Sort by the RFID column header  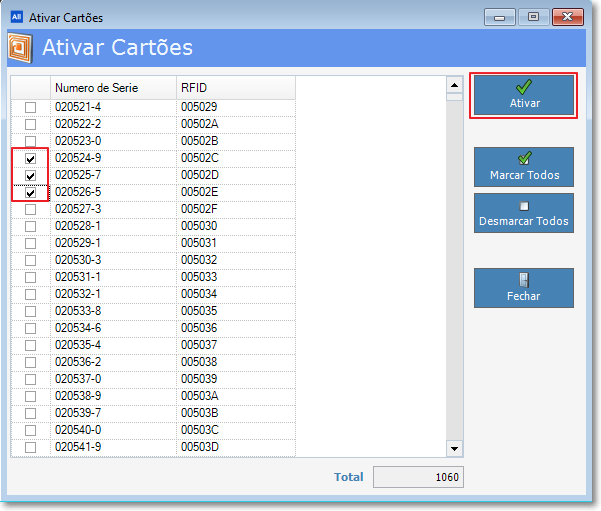point(235,87)
